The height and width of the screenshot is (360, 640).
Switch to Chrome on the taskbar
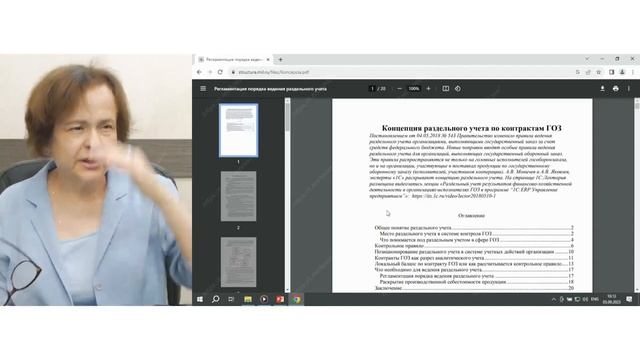[x=296, y=299]
